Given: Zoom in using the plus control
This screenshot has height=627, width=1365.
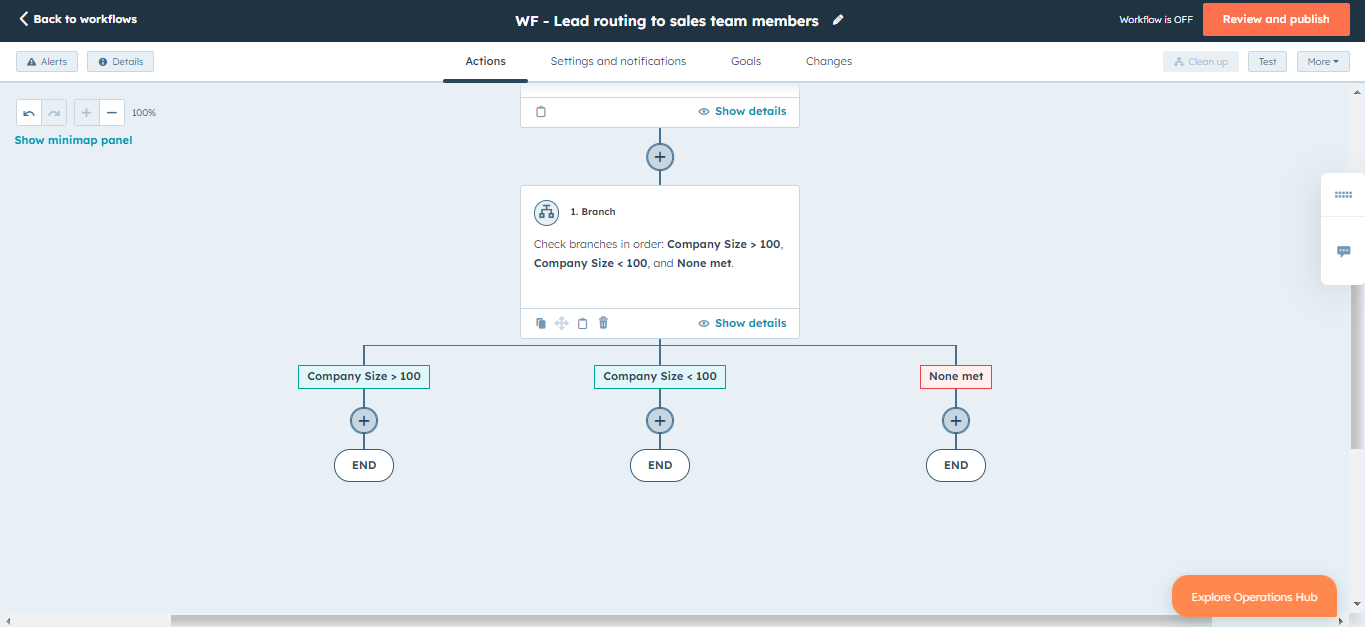Looking at the screenshot, I should pos(86,112).
